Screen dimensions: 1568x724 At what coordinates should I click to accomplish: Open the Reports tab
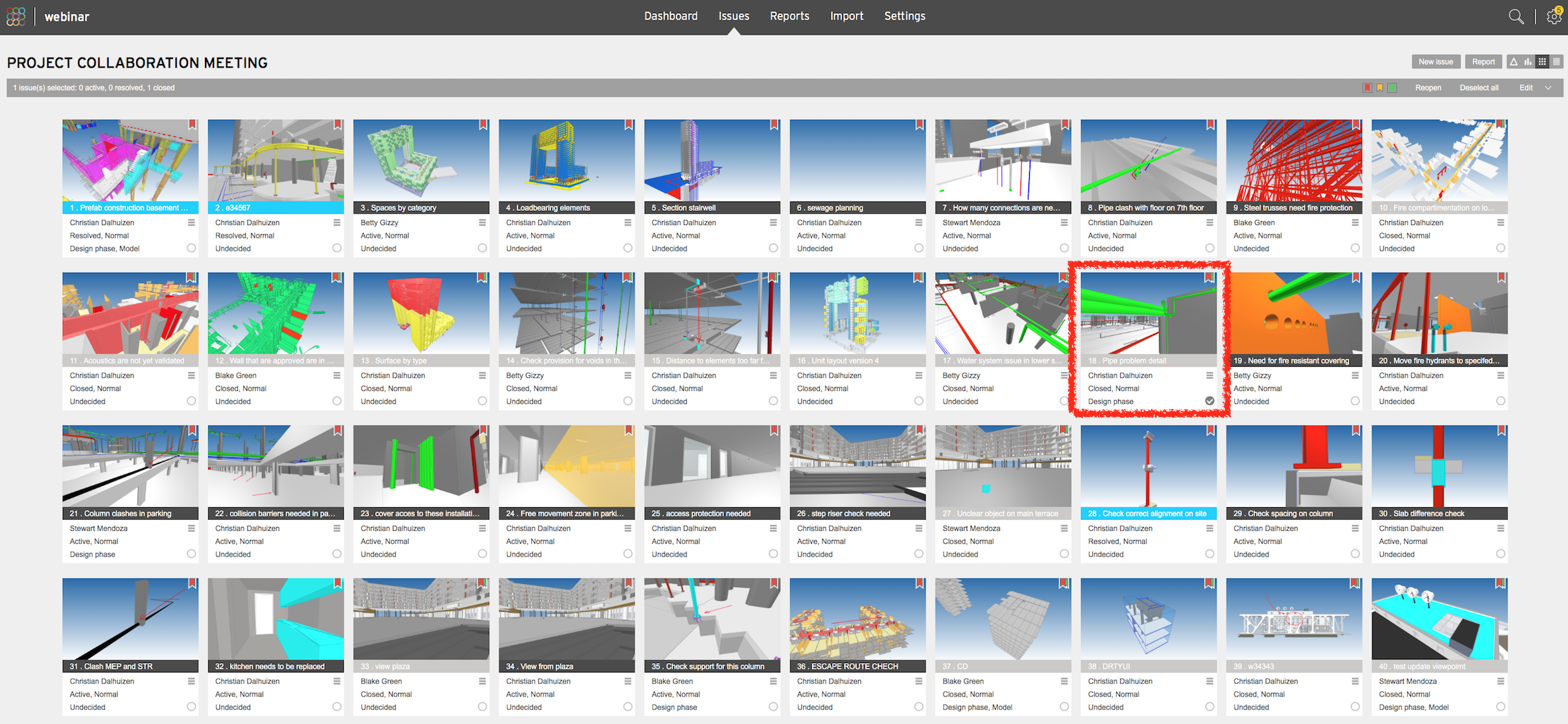pos(789,16)
